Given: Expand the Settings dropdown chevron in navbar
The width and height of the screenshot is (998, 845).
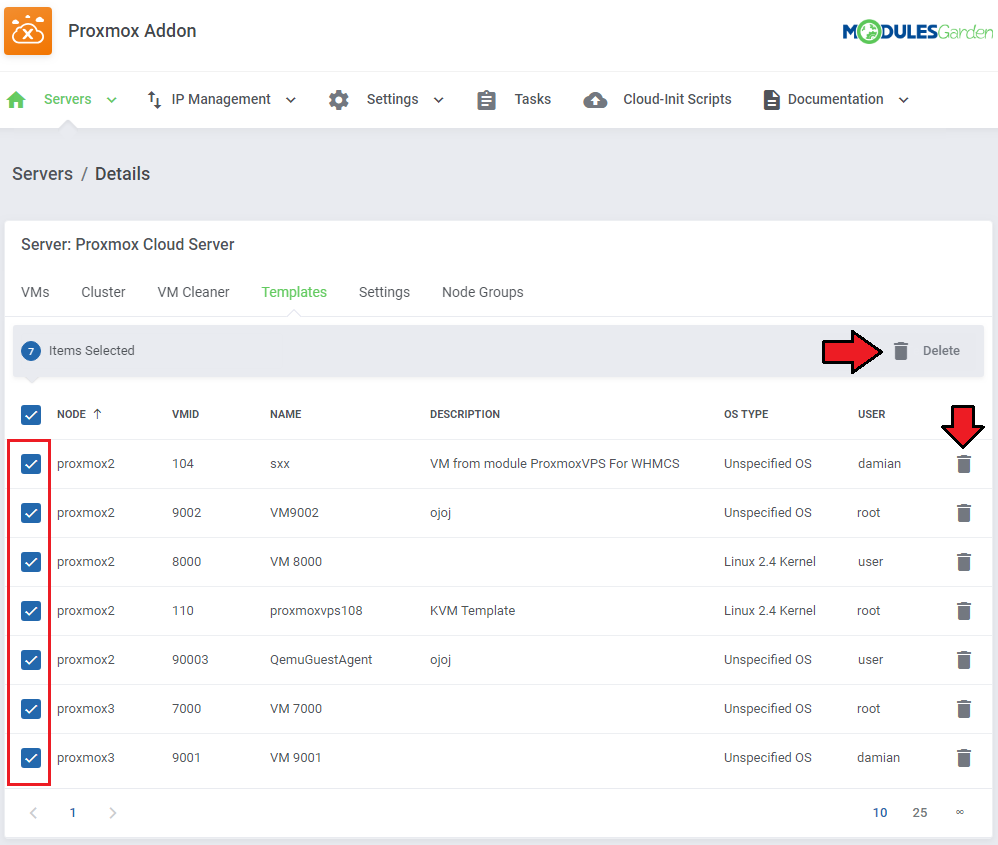Looking at the screenshot, I should (x=439, y=100).
